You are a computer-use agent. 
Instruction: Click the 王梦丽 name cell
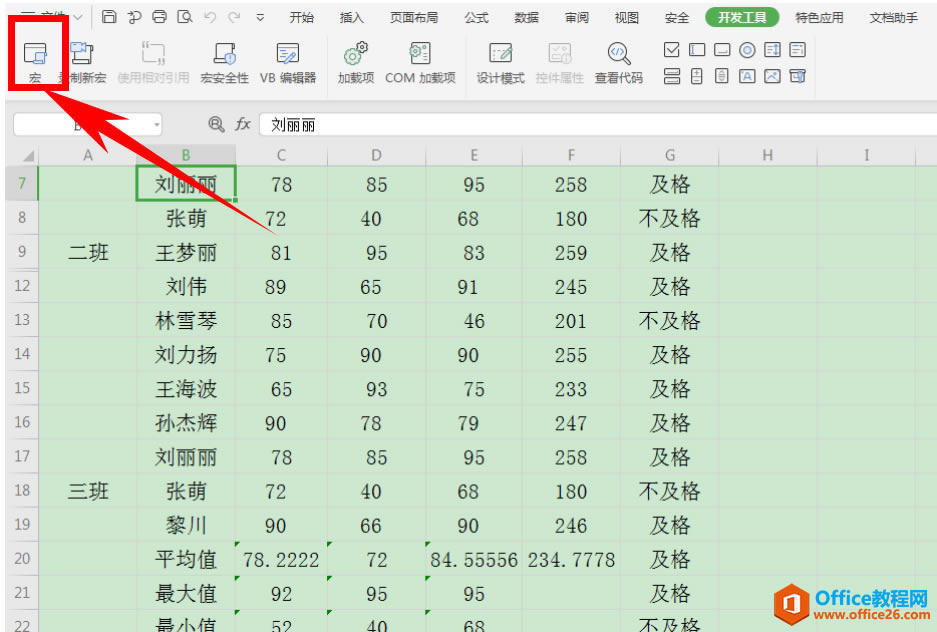coord(186,252)
